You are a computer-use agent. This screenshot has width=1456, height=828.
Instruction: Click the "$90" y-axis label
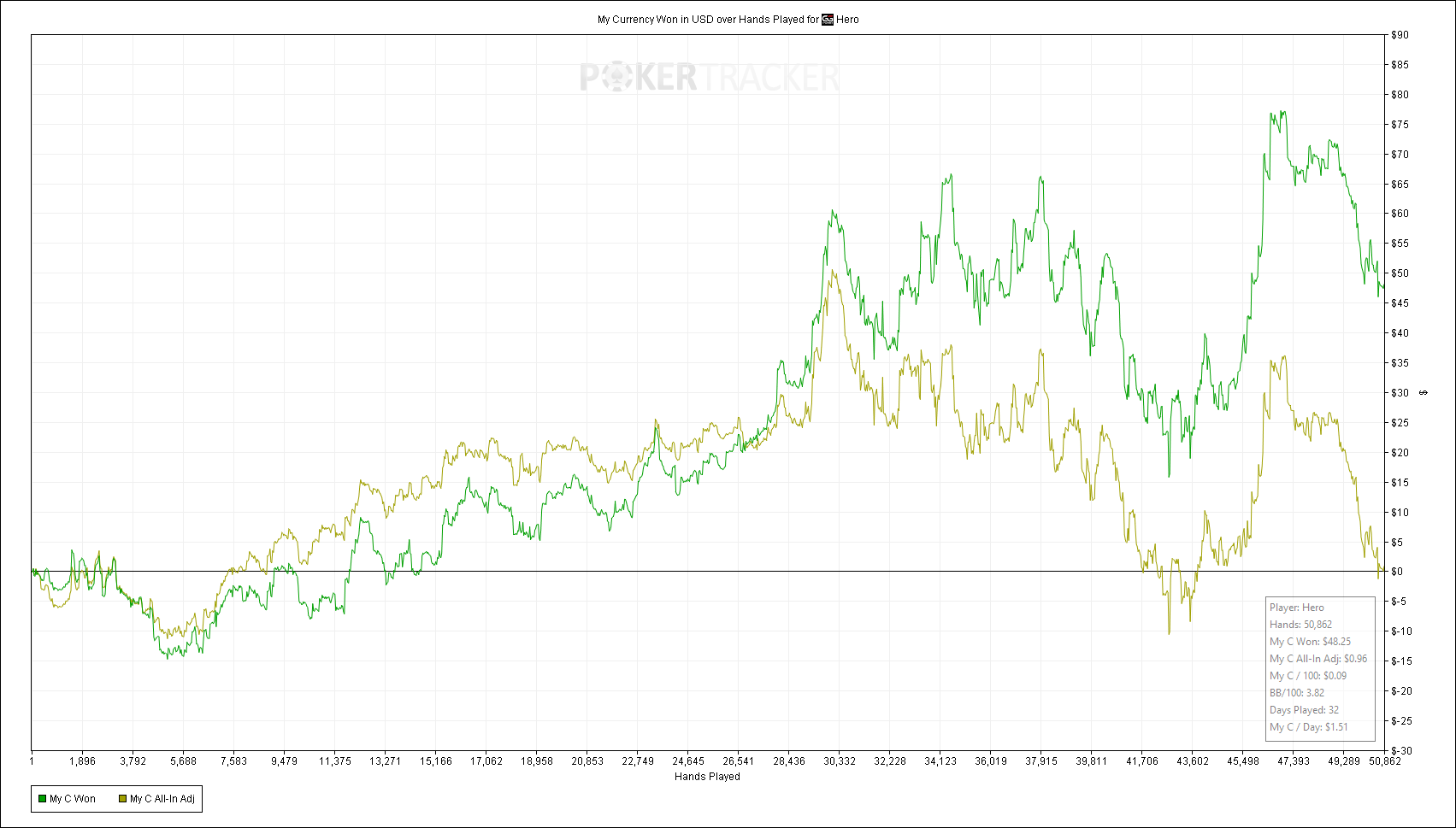pyautogui.click(x=1400, y=35)
